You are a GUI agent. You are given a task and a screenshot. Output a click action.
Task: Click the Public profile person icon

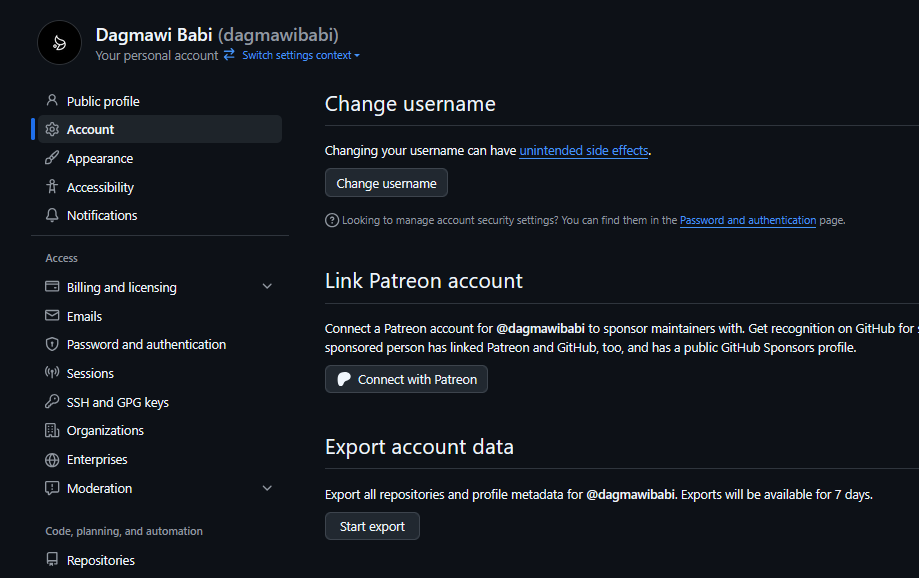(x=52, y=101)
